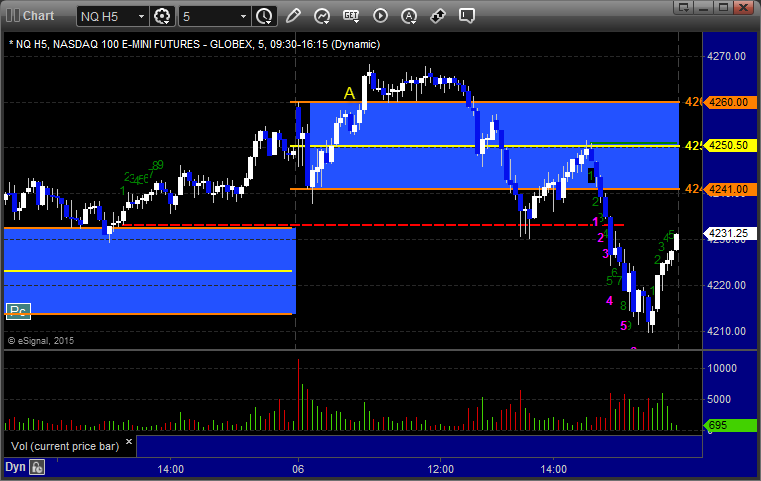Click the 06 date label on time axis
The height and width of the screenshot is (481, 761).
[x=298, y=469]
